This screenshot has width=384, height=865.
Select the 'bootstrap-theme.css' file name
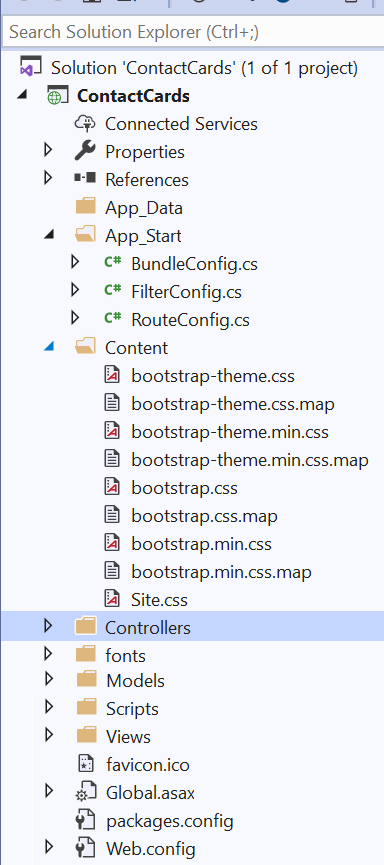[x=213, y=376]
